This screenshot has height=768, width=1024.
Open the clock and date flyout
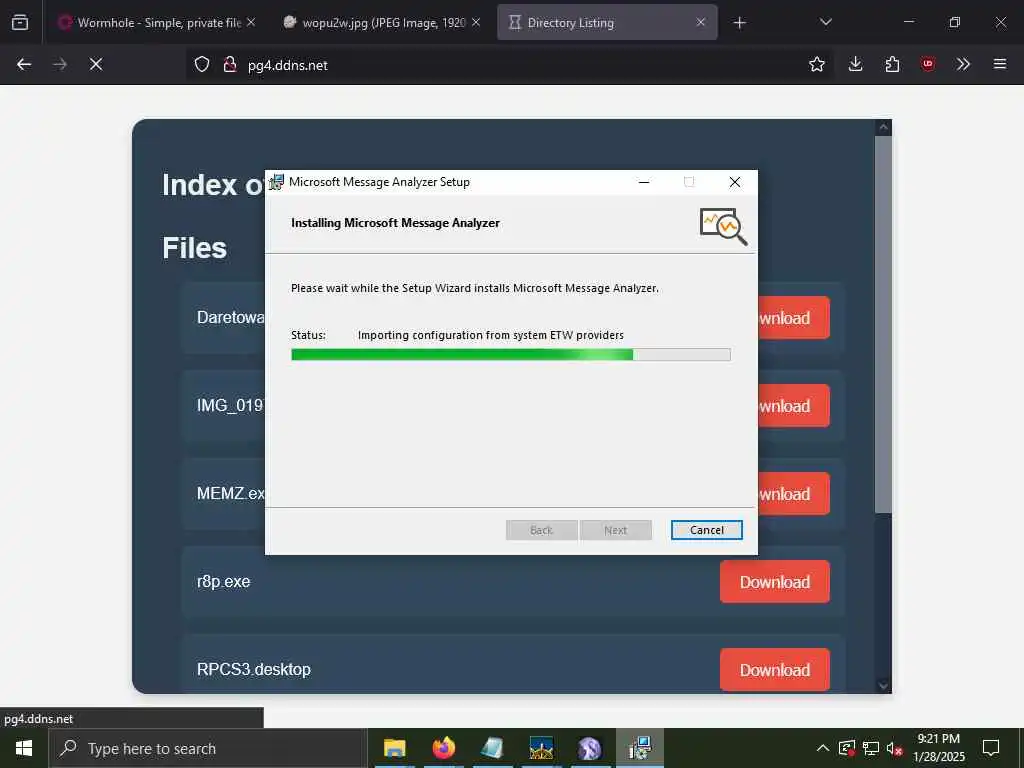(x=938, y=748)
